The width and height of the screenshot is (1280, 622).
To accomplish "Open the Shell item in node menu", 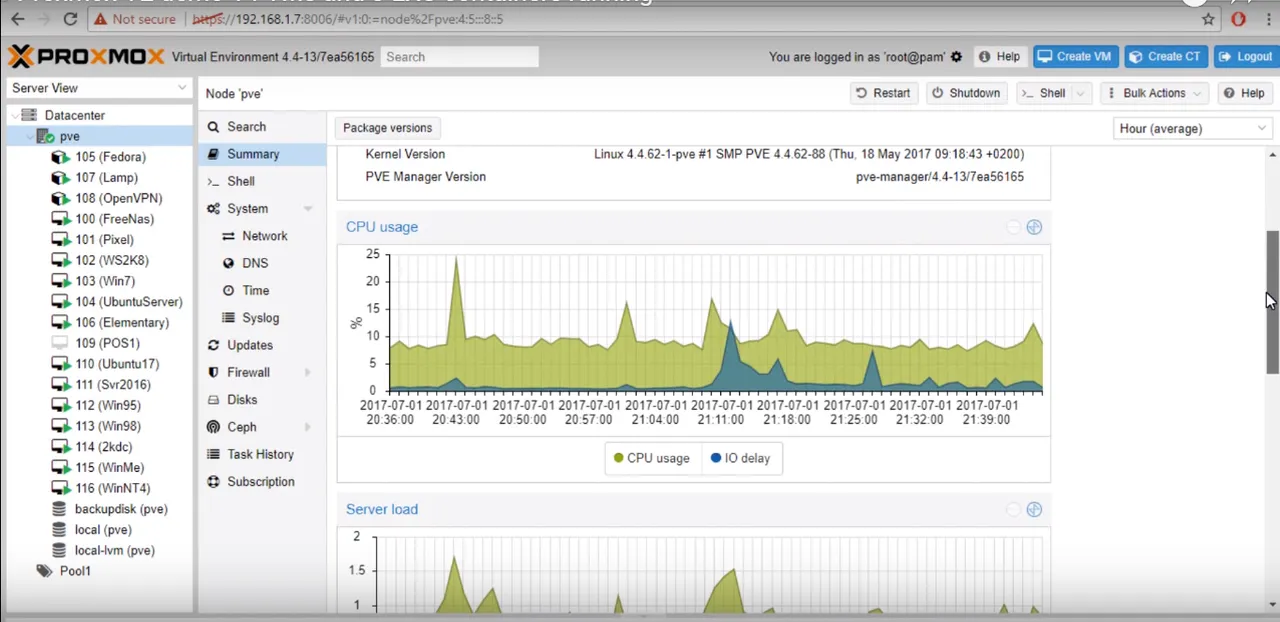I will point(262,181).
